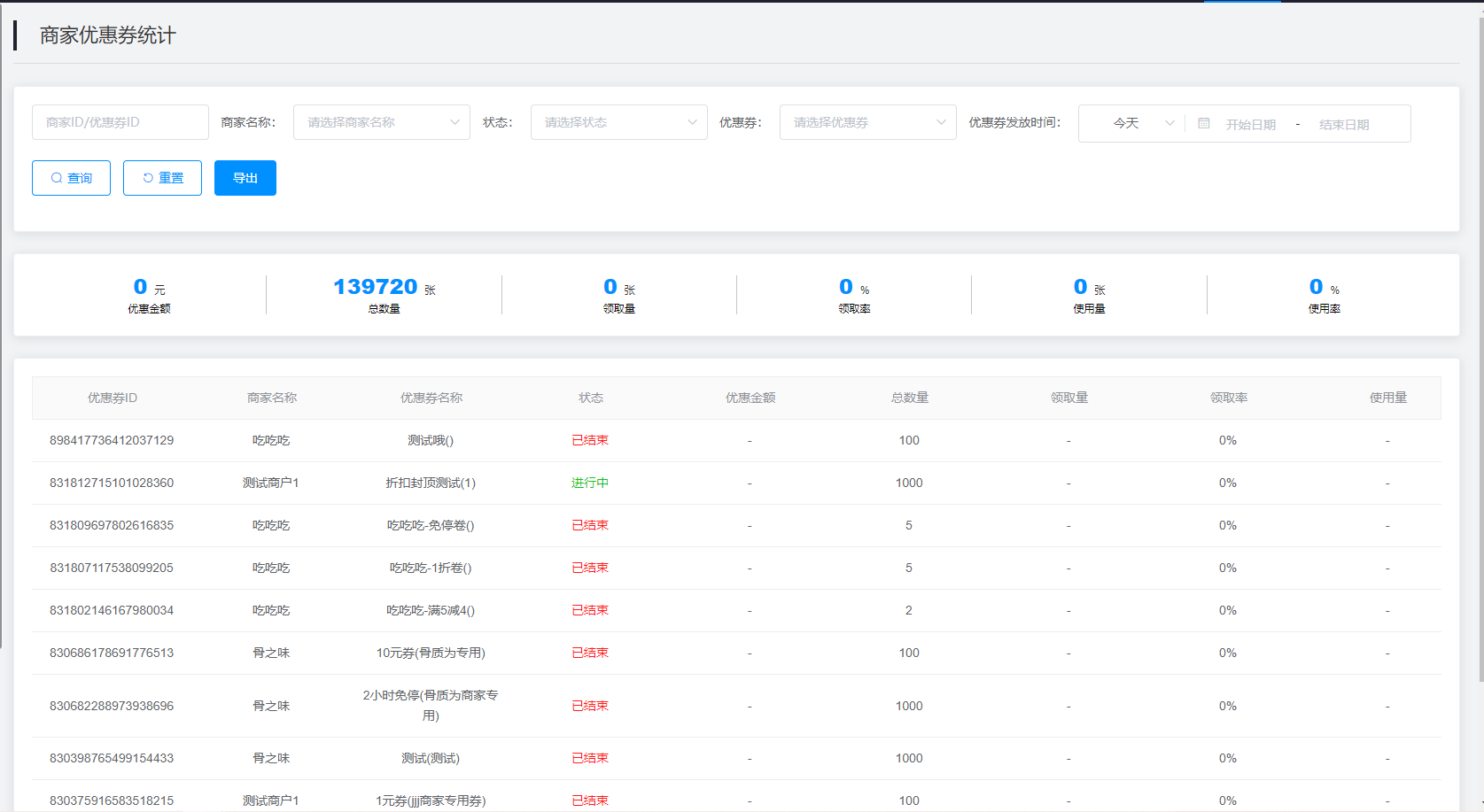Click the 开始日期 start date field
Screen dimensions: 1484x812
[x=1250, y=125]
